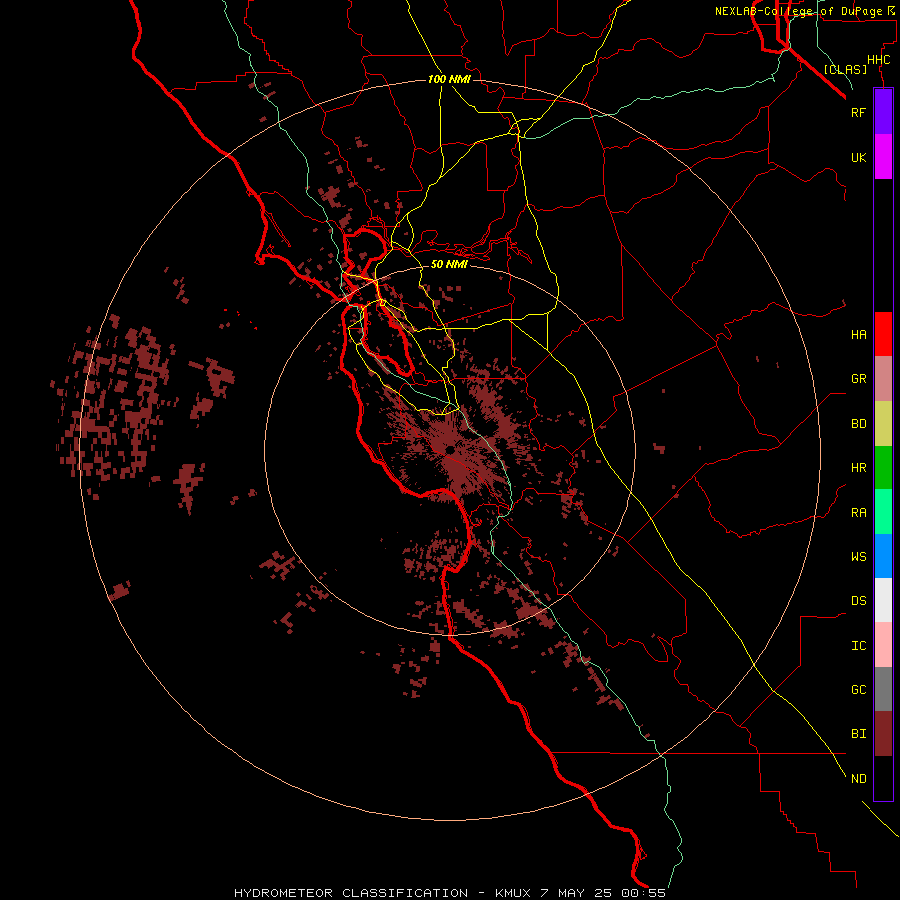The height and width of the screenshot is (900, 900).
Task: Click the 50 NMI range ring label
Action: click(x=449, y=264)
